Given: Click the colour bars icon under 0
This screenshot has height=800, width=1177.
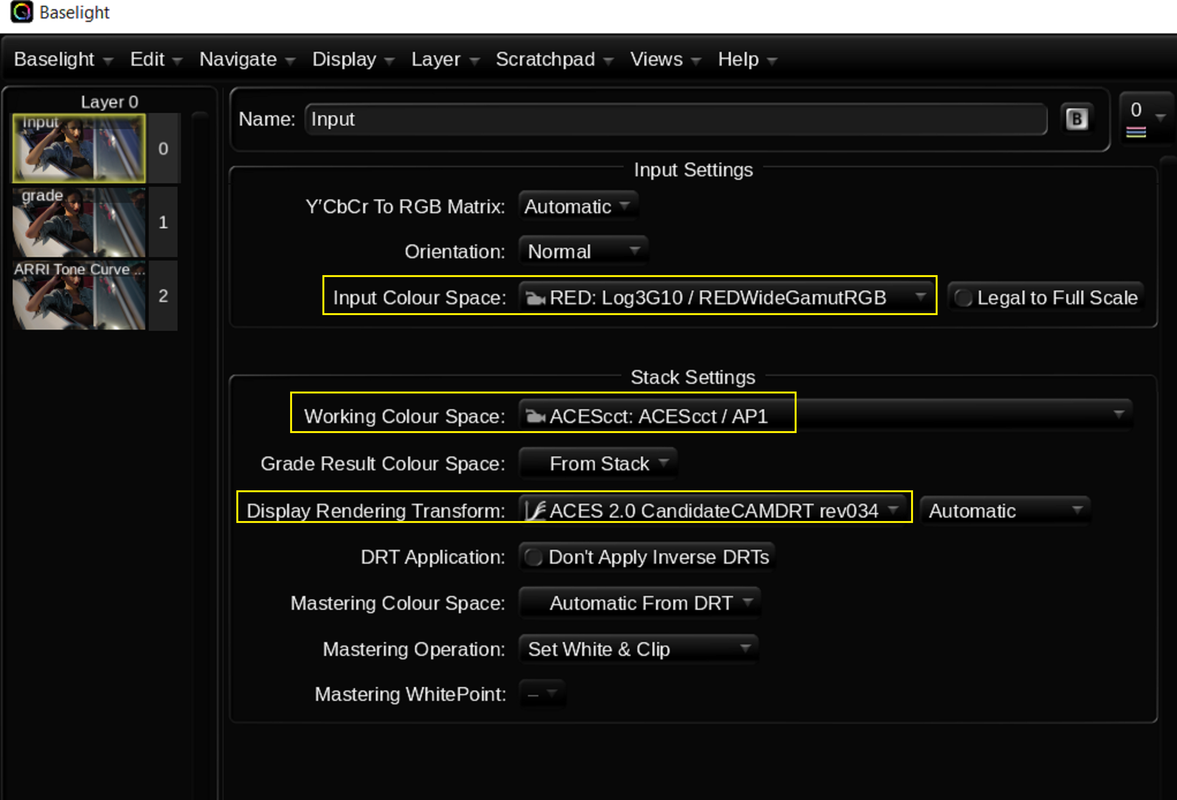Looking at the screenshot, I should (1136, 132).
